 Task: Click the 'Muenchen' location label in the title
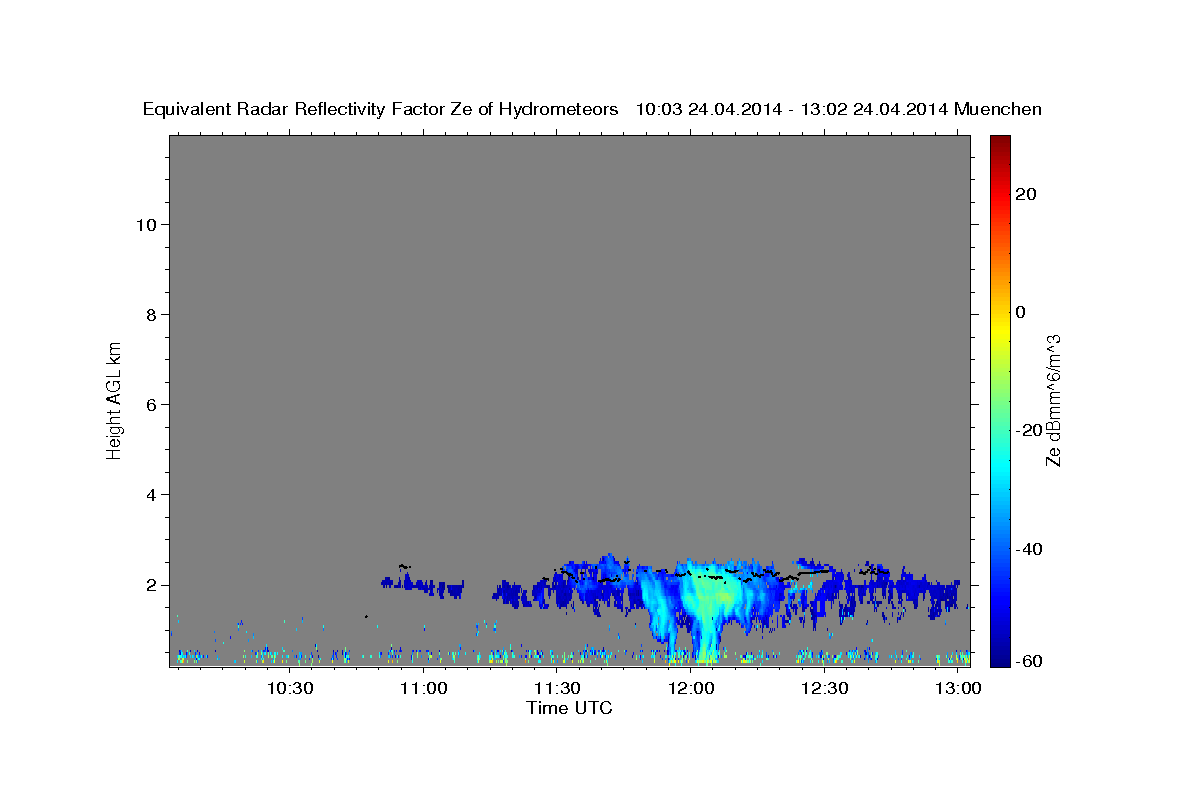click(998, 109)
